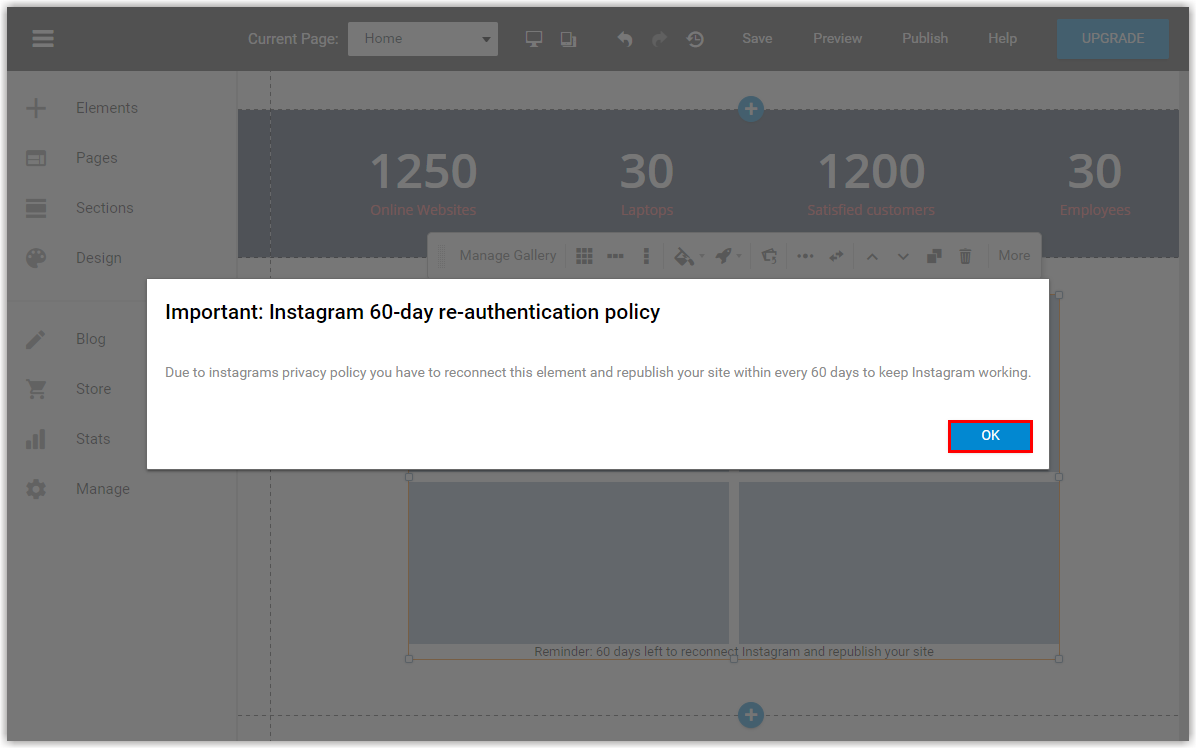1197x749 pixels.
Task: Switch to mobile/tablet view icon
Action: pos(568,39)
